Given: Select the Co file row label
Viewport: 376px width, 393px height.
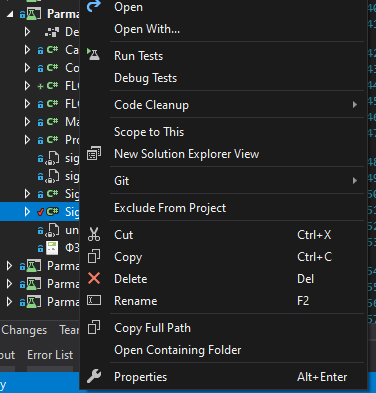Looking at the screenshot, I should (72, 68).
